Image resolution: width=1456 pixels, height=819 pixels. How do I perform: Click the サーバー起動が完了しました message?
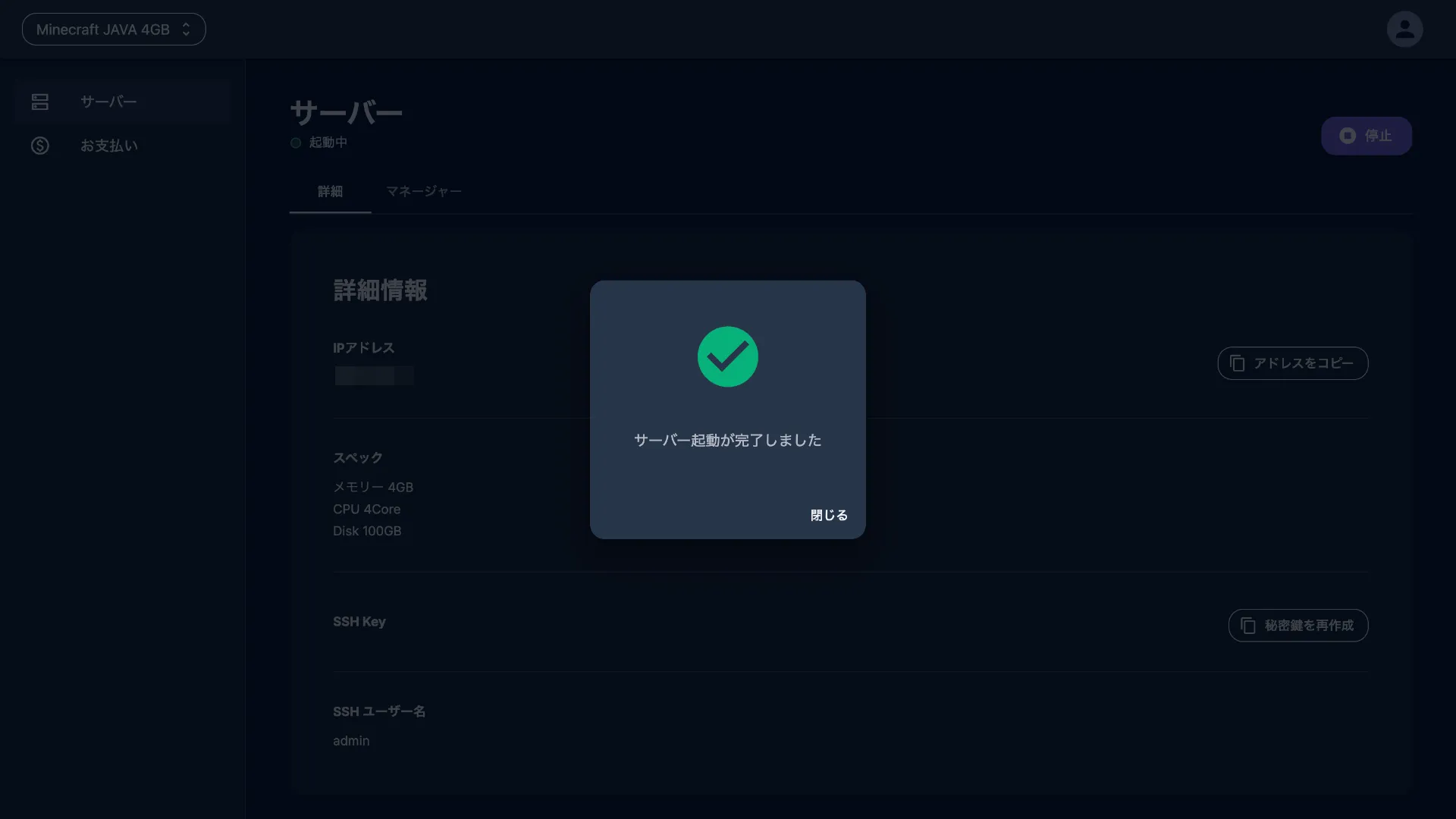pos(728,441)
